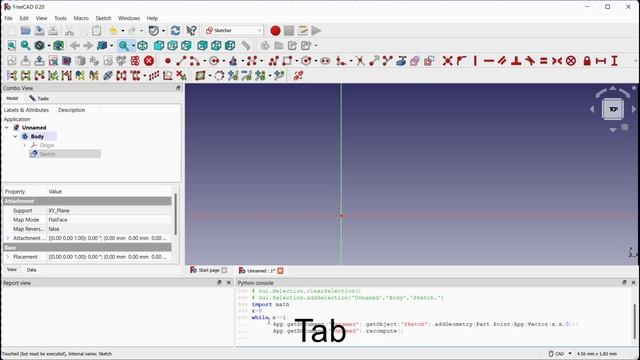Screen dimensions: 640x360
Task: Toggle floating for Combo View panel
Action: coord(178,88)
